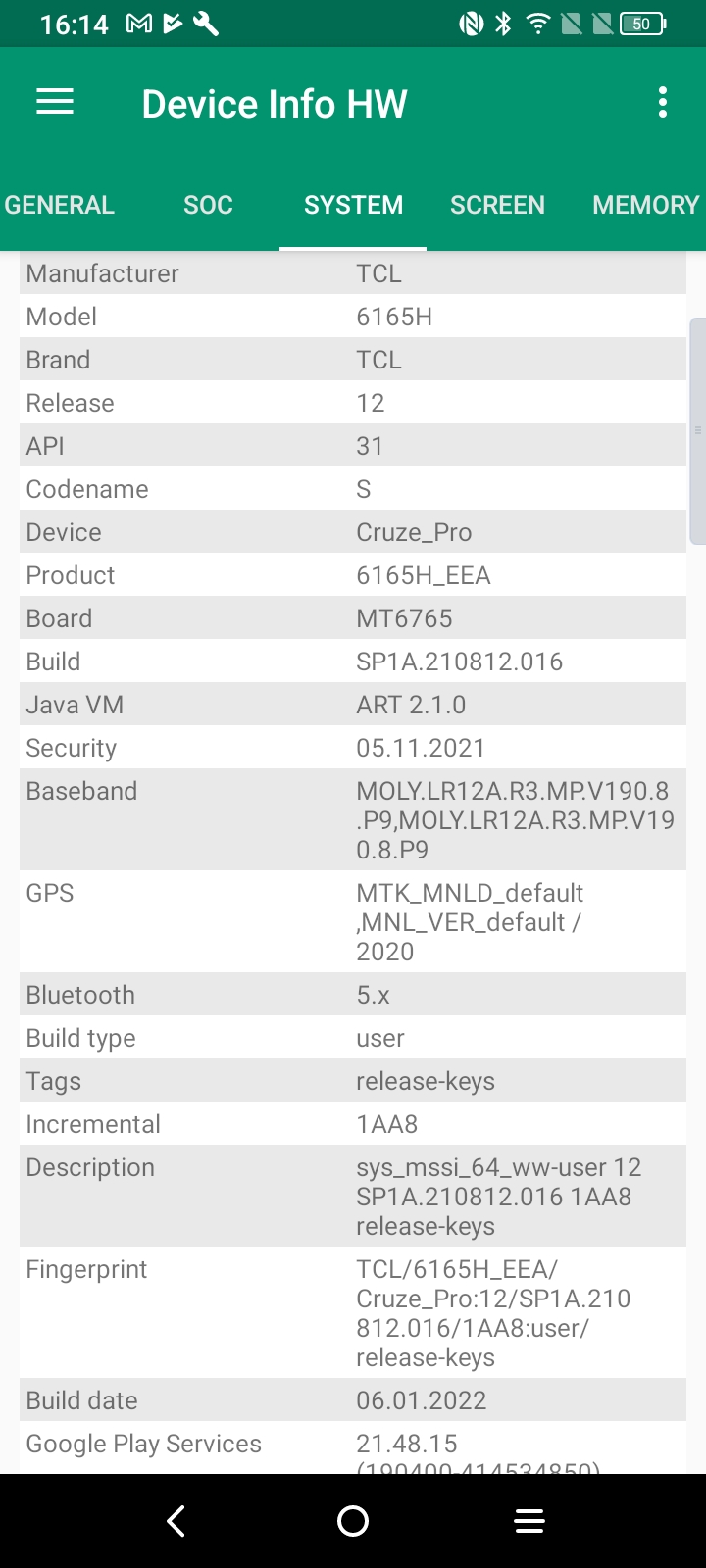Click the scrollbar thumb on right edge

point(697,429)
